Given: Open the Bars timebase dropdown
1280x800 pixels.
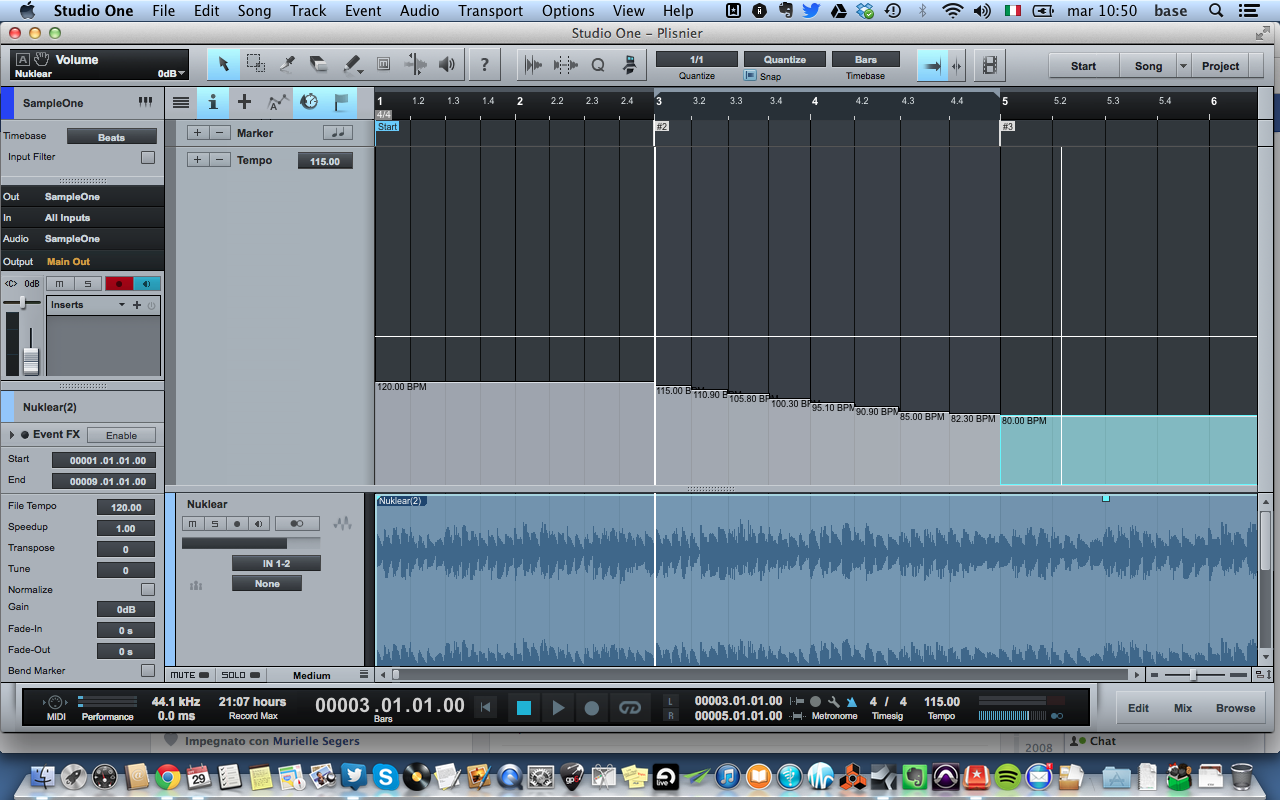Looking at the screenshot, I should tap(866, 60).
